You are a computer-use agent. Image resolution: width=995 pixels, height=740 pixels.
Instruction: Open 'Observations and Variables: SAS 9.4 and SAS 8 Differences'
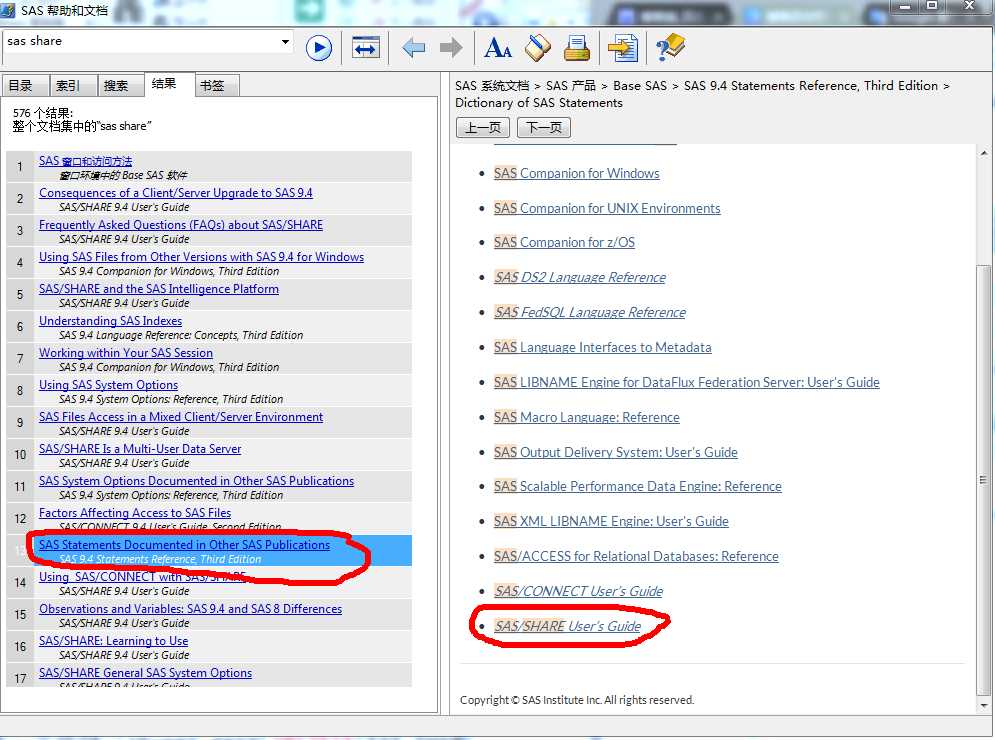[x=190, y=609]
